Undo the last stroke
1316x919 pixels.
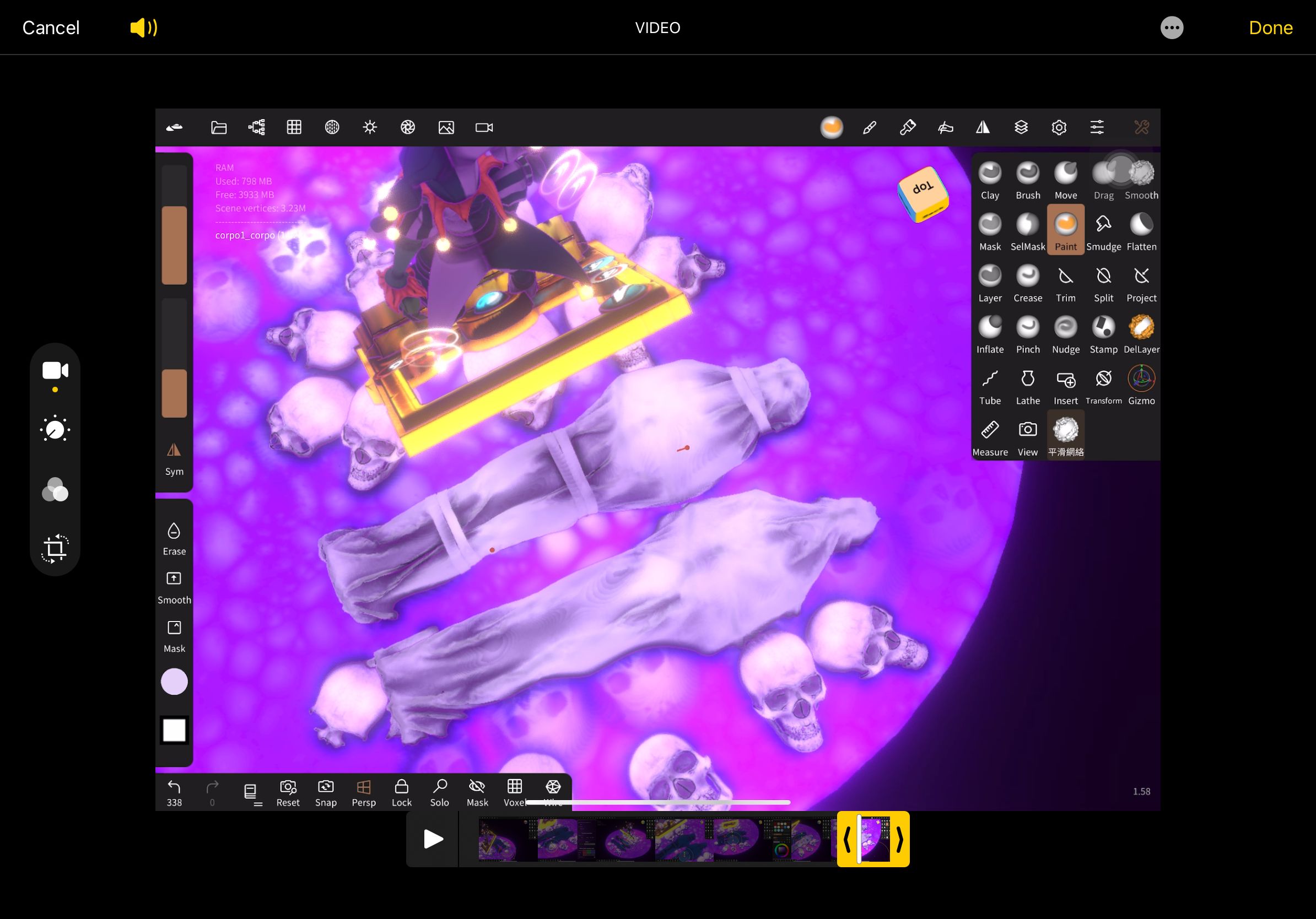click(x=174, y=793)
